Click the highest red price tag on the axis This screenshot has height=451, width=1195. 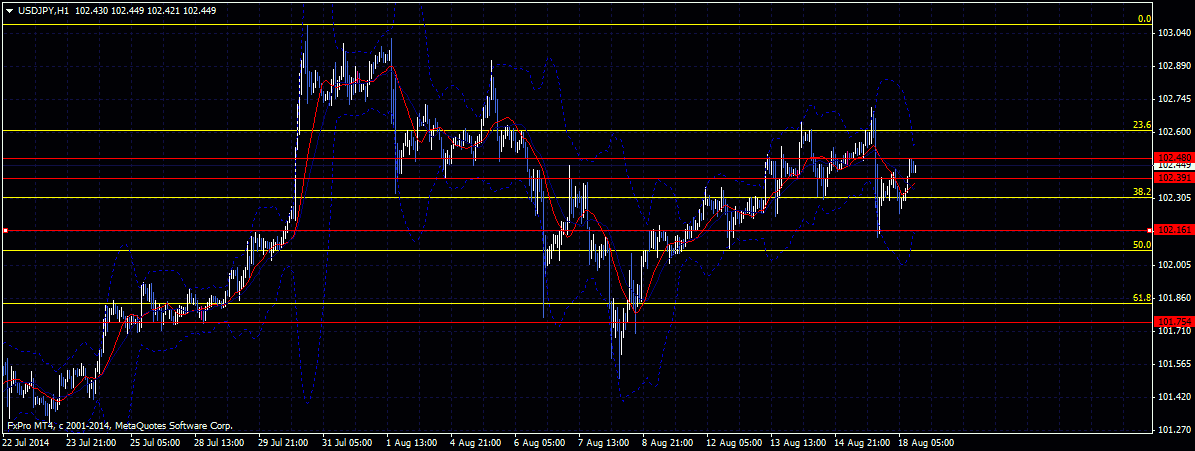pos(1172,158)
